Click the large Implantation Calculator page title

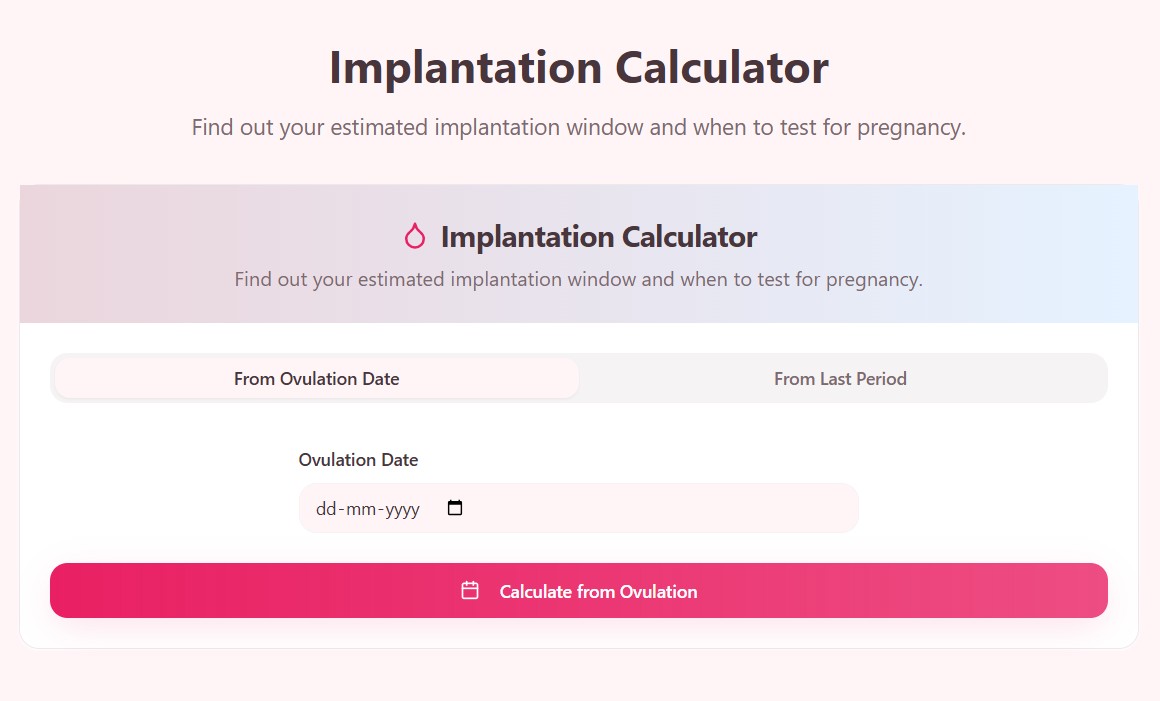[x=578, y=68]
